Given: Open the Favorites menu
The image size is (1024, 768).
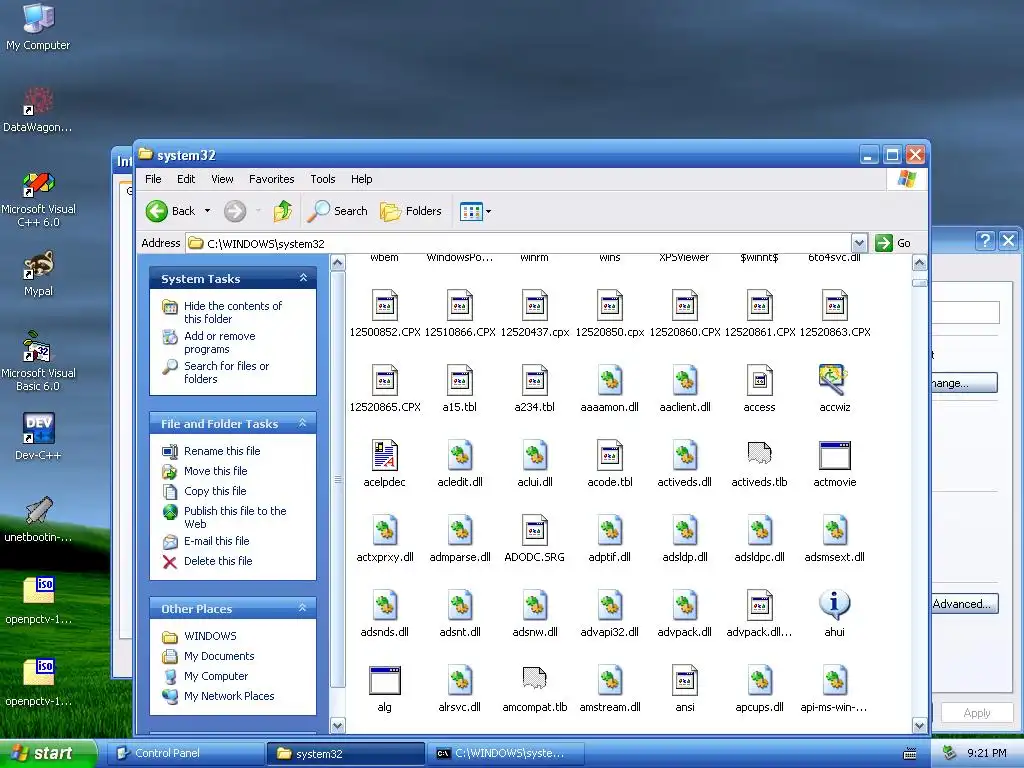Looking at the screenshot, I should [x=271, y=179].
